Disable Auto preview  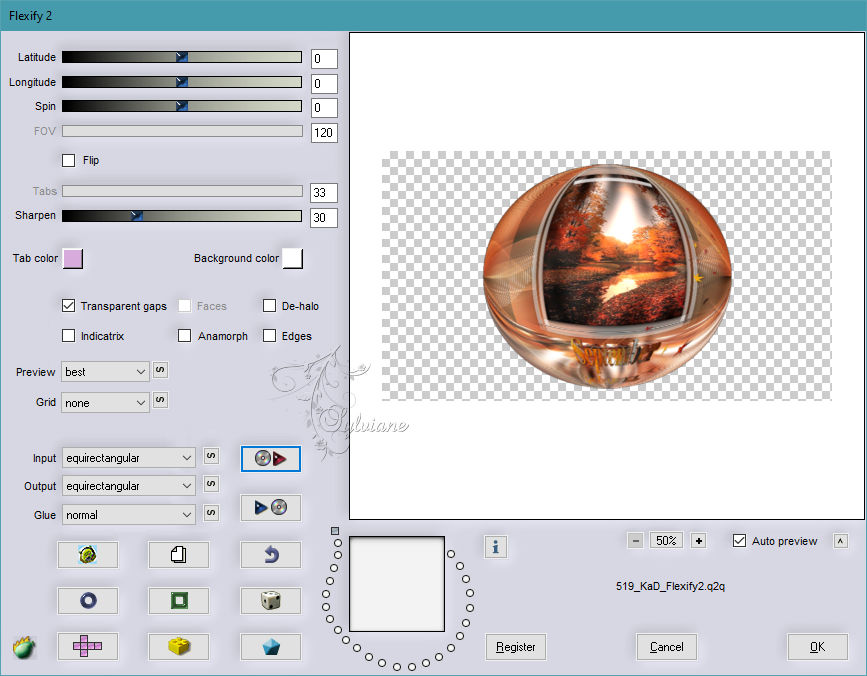pos(739,541)
